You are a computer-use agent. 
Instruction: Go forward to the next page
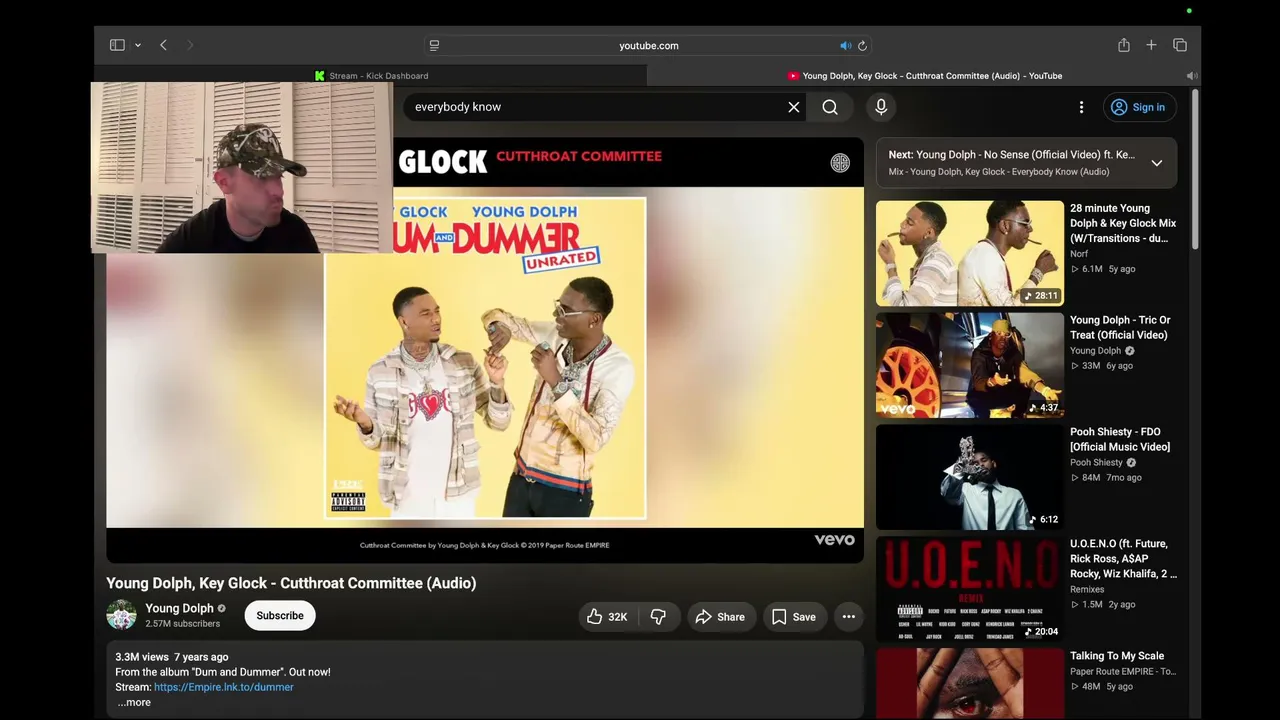point(190,45)
